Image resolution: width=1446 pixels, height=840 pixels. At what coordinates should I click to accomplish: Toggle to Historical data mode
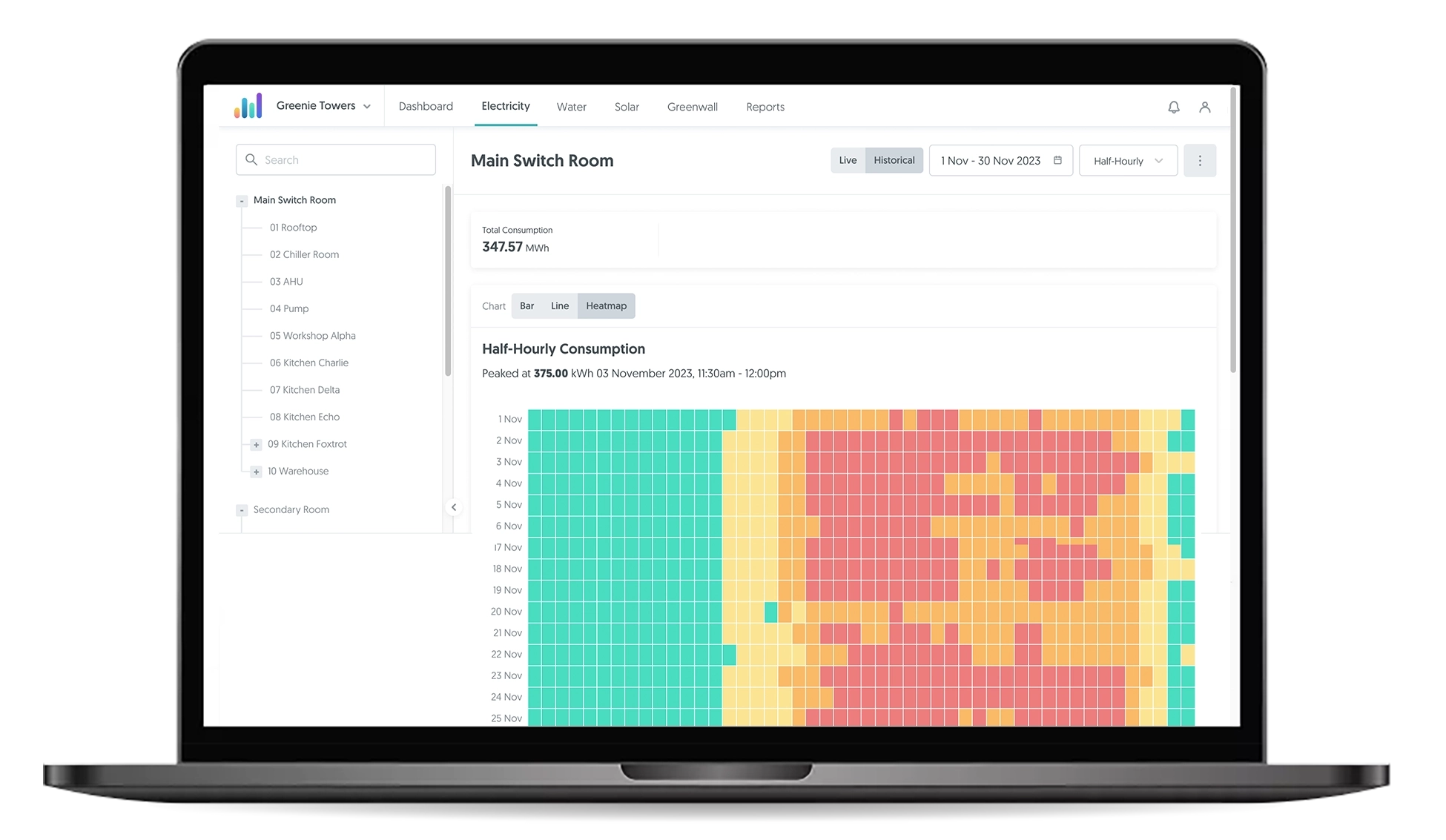[892, 160]
